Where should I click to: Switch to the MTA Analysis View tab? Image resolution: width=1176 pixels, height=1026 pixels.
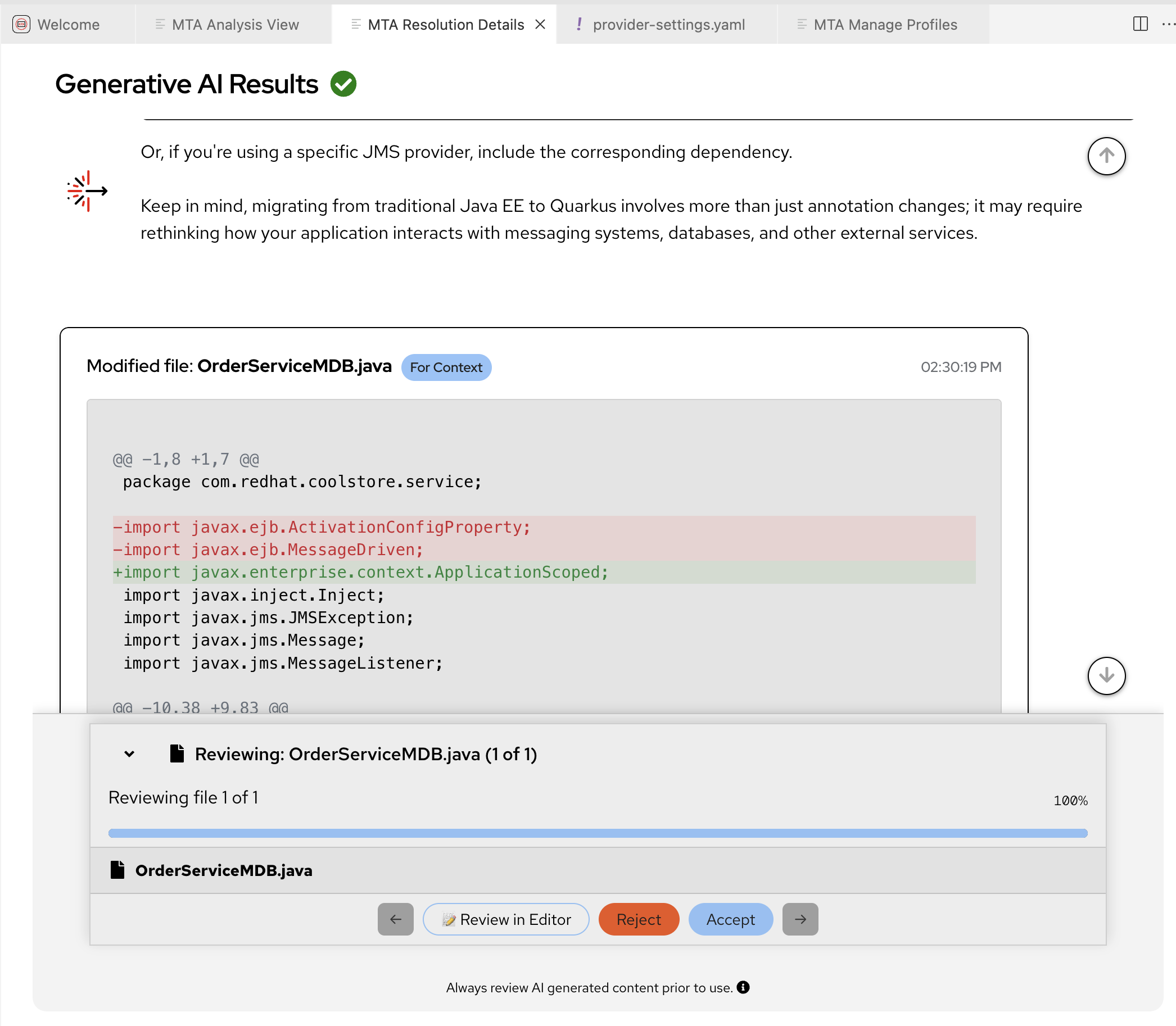(235, 25)
